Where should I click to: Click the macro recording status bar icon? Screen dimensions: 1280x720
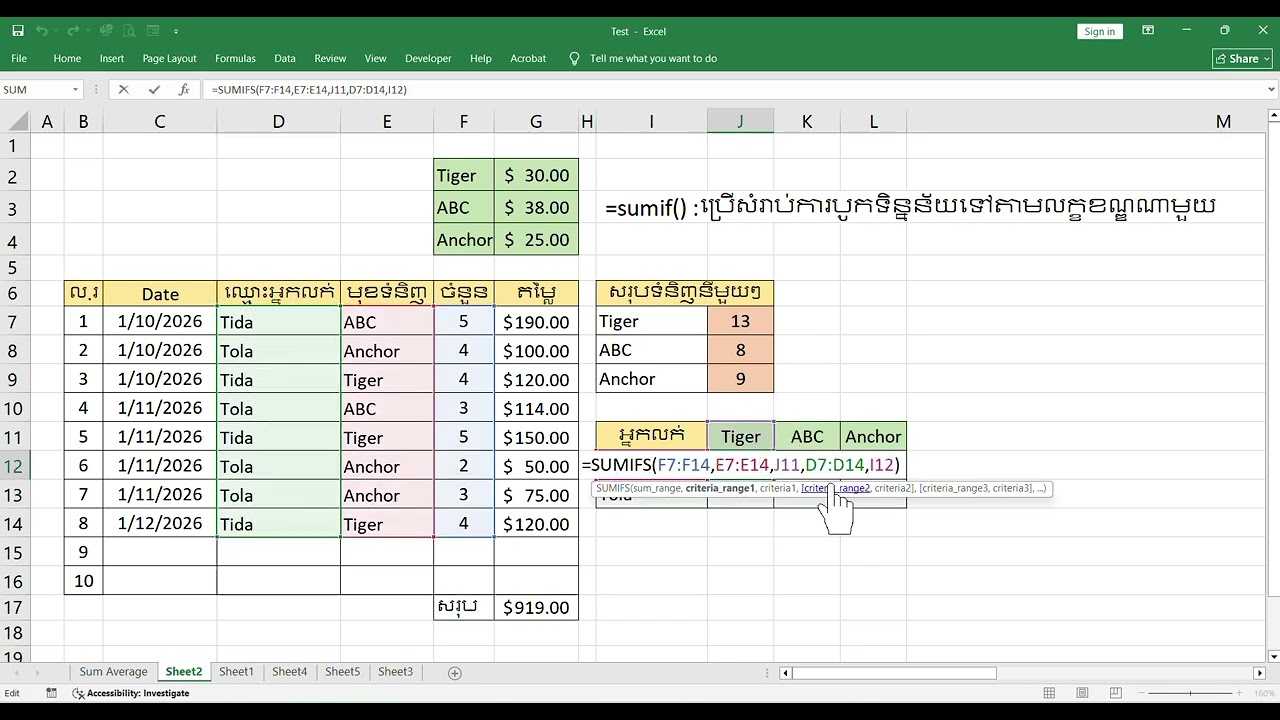[51, 693]
